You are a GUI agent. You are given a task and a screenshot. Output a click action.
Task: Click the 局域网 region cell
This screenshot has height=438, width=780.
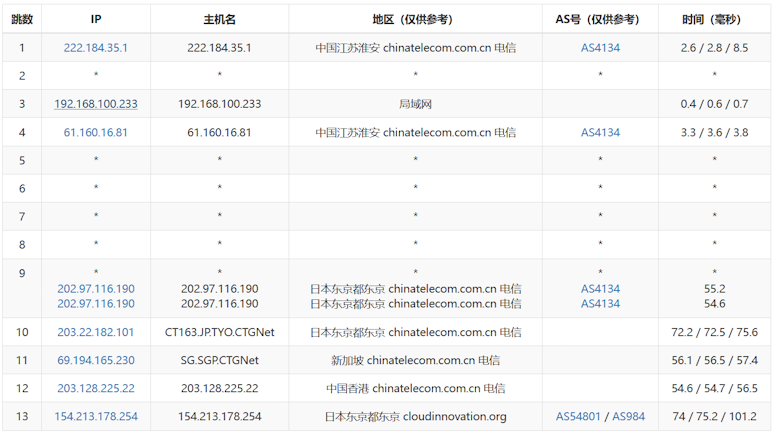click(x=415, y=104)
